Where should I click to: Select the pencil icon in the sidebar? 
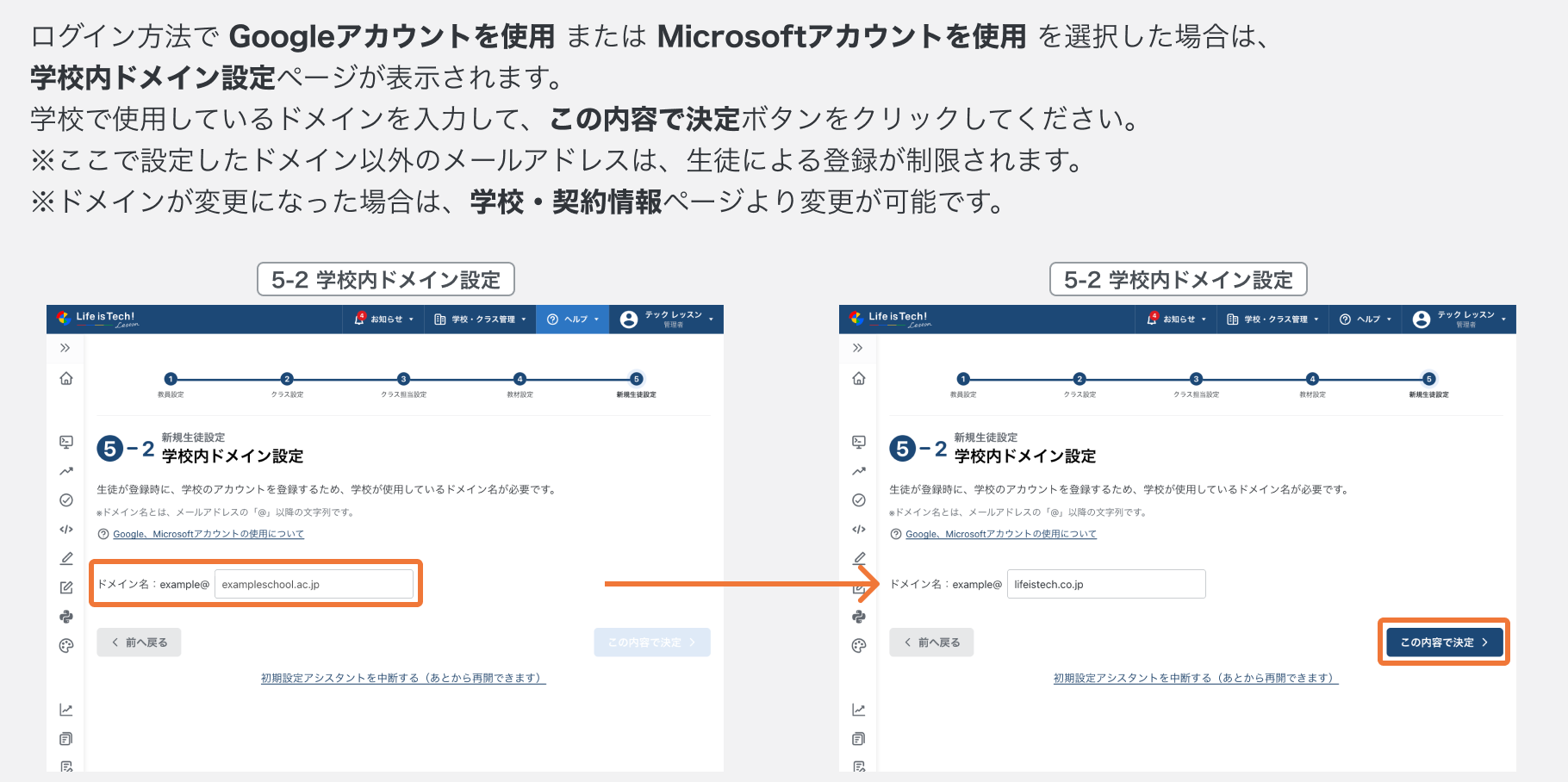65,558
